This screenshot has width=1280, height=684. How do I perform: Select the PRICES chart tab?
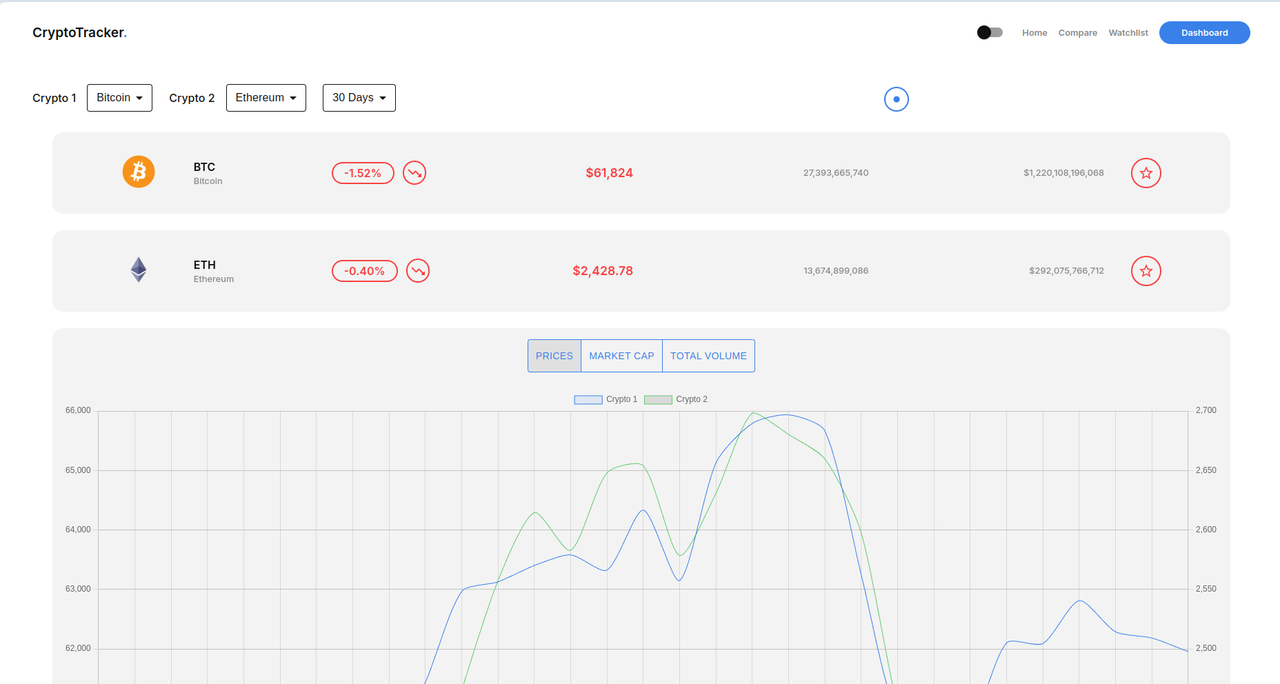(554, 356)
